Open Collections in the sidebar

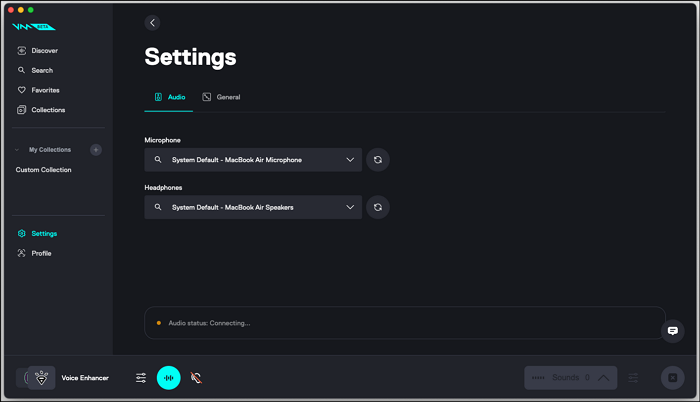click(x=48, y=110)
